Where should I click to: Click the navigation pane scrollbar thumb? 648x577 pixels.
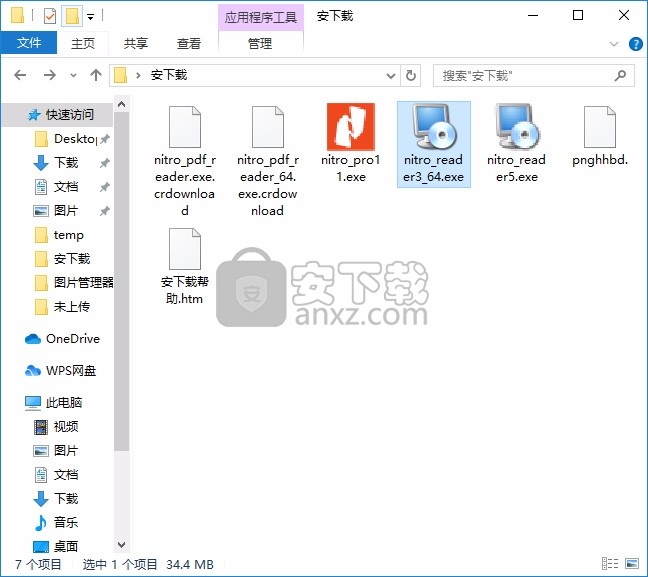122,281
